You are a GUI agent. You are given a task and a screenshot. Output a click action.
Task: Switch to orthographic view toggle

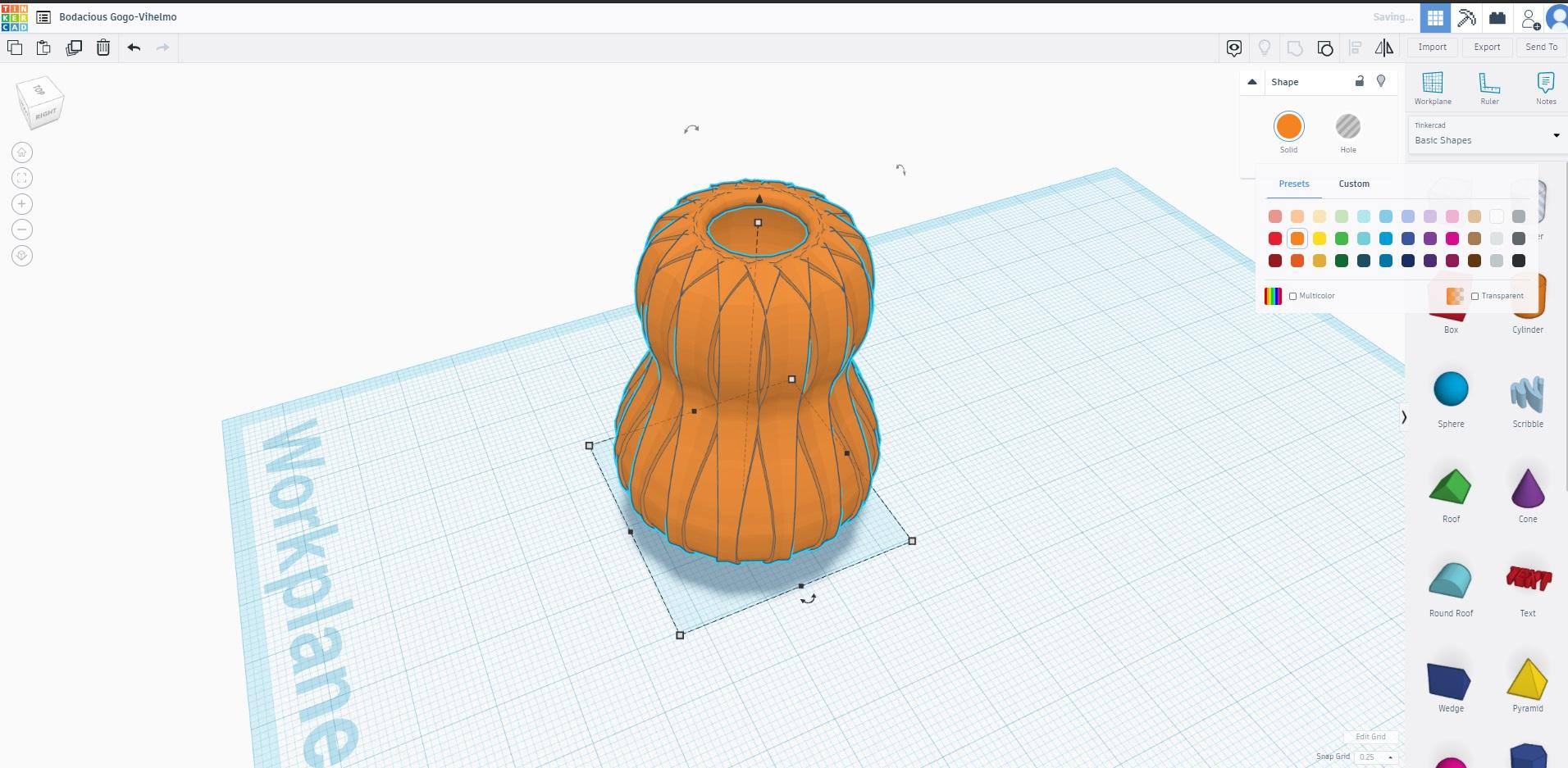[22, 256]
